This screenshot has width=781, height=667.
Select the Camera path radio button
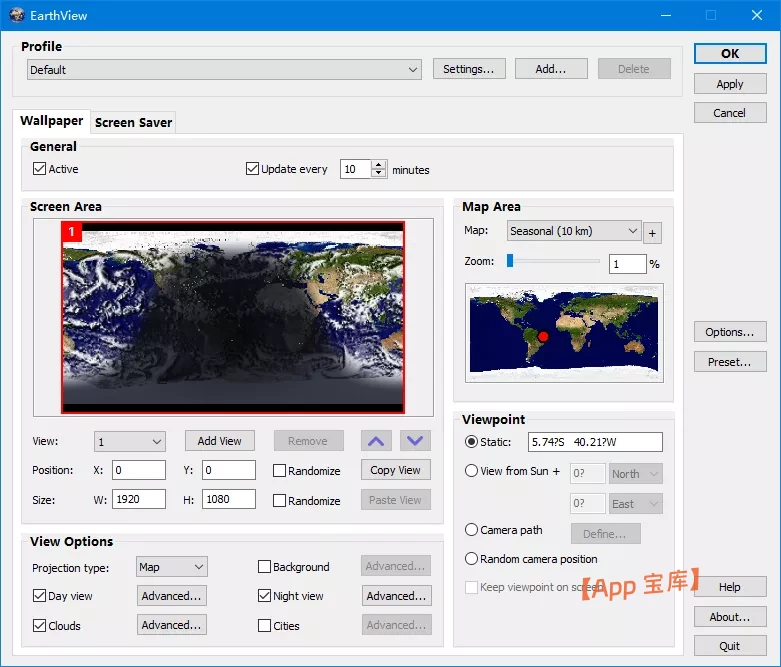472,530
